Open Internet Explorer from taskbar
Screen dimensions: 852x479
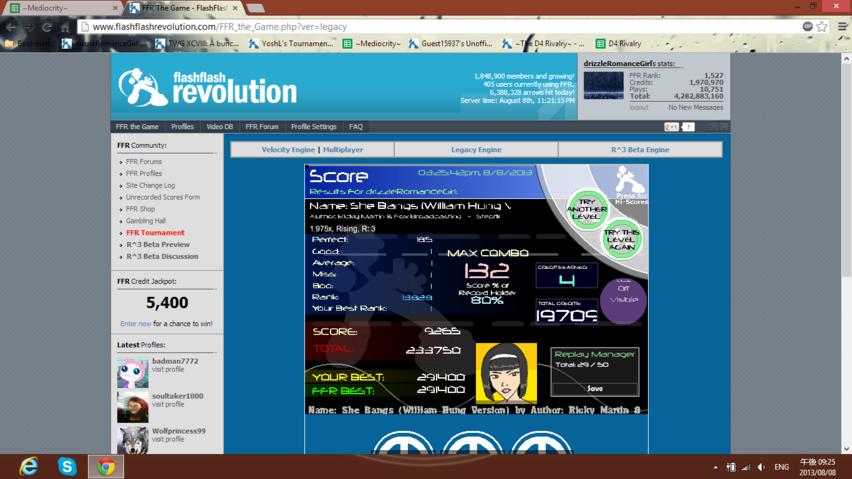pos(28,467)
